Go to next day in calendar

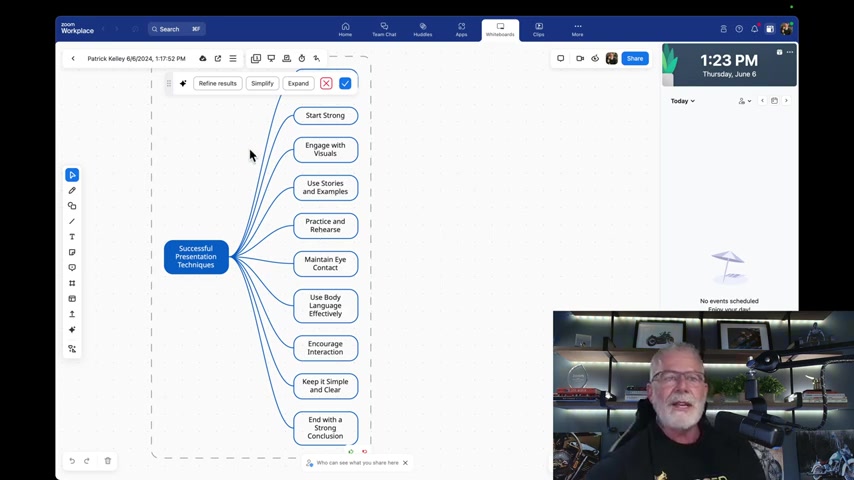pyautogui.click(x=786, y=101)
